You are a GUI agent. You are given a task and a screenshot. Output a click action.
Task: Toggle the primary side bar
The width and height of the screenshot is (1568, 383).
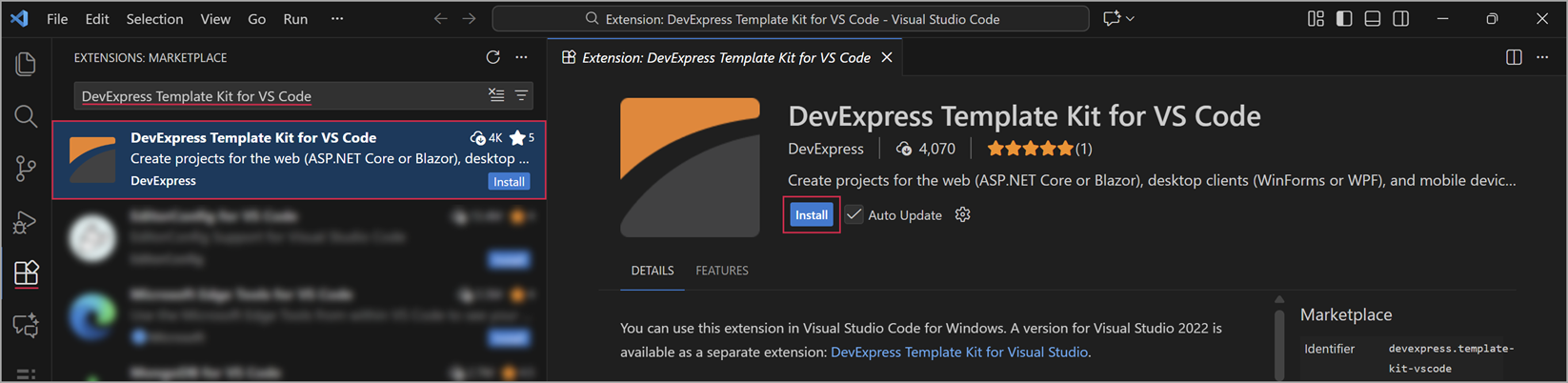[1344, 18]
